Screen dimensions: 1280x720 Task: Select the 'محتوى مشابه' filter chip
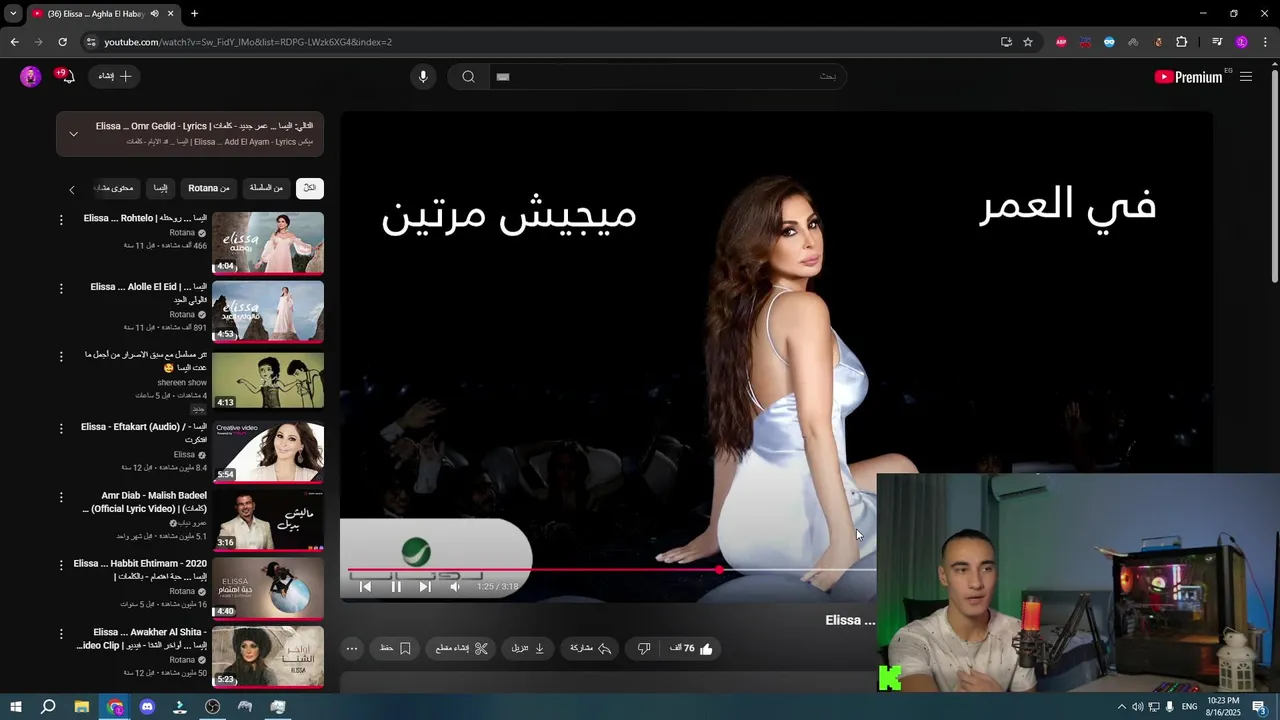116,188
